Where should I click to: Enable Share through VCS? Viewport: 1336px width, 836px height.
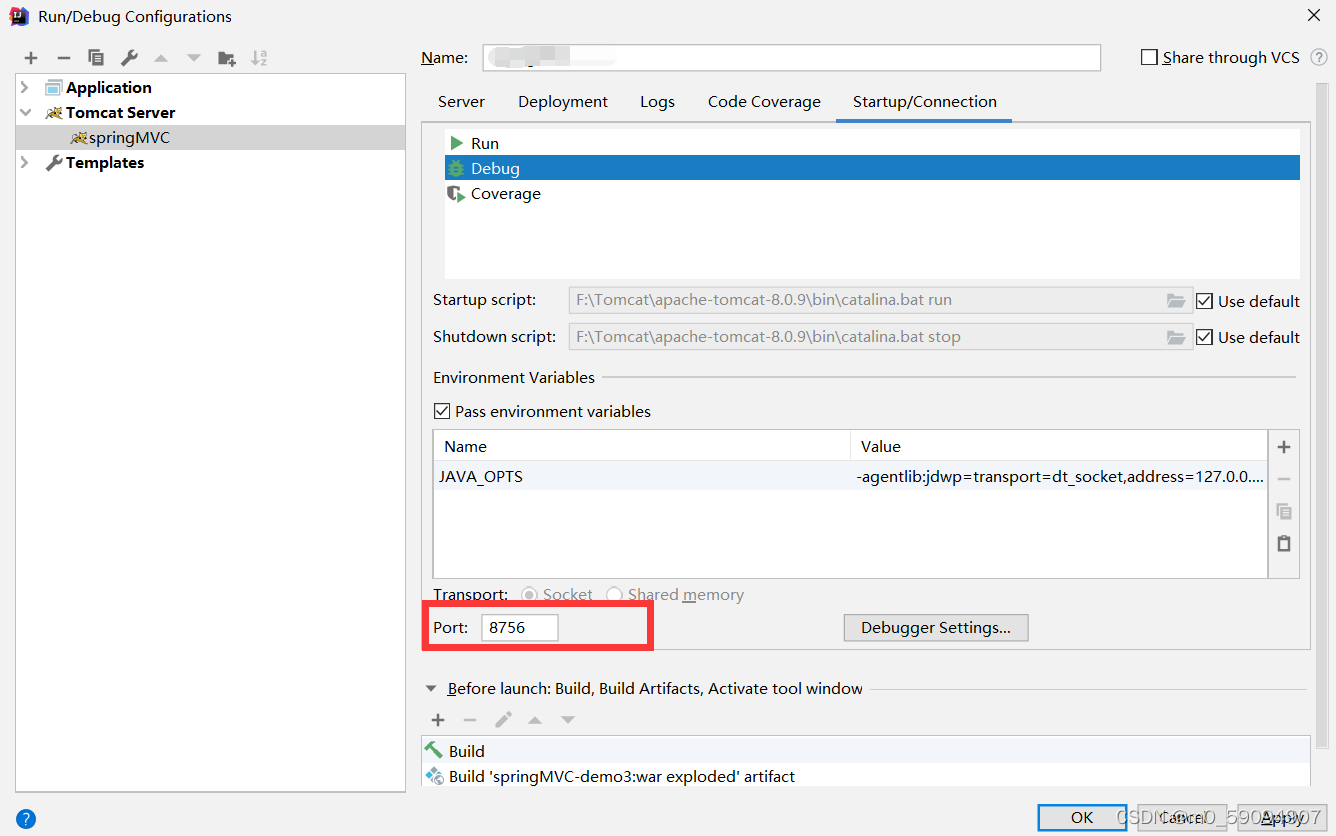click(1149, 57)
